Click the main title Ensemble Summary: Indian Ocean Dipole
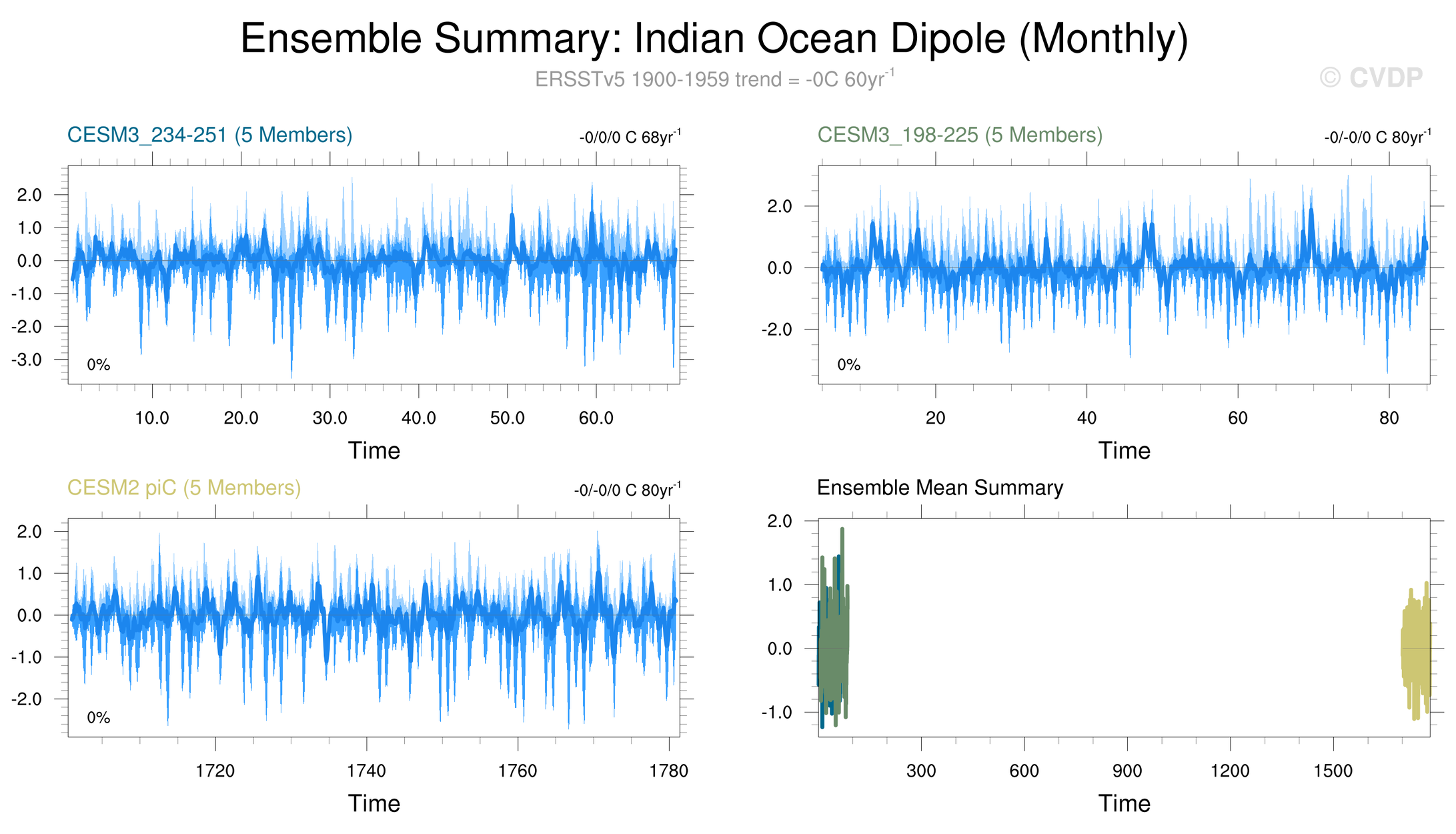Image resolution: width=1456 pixels, height=834 pixels. (714, 39)
